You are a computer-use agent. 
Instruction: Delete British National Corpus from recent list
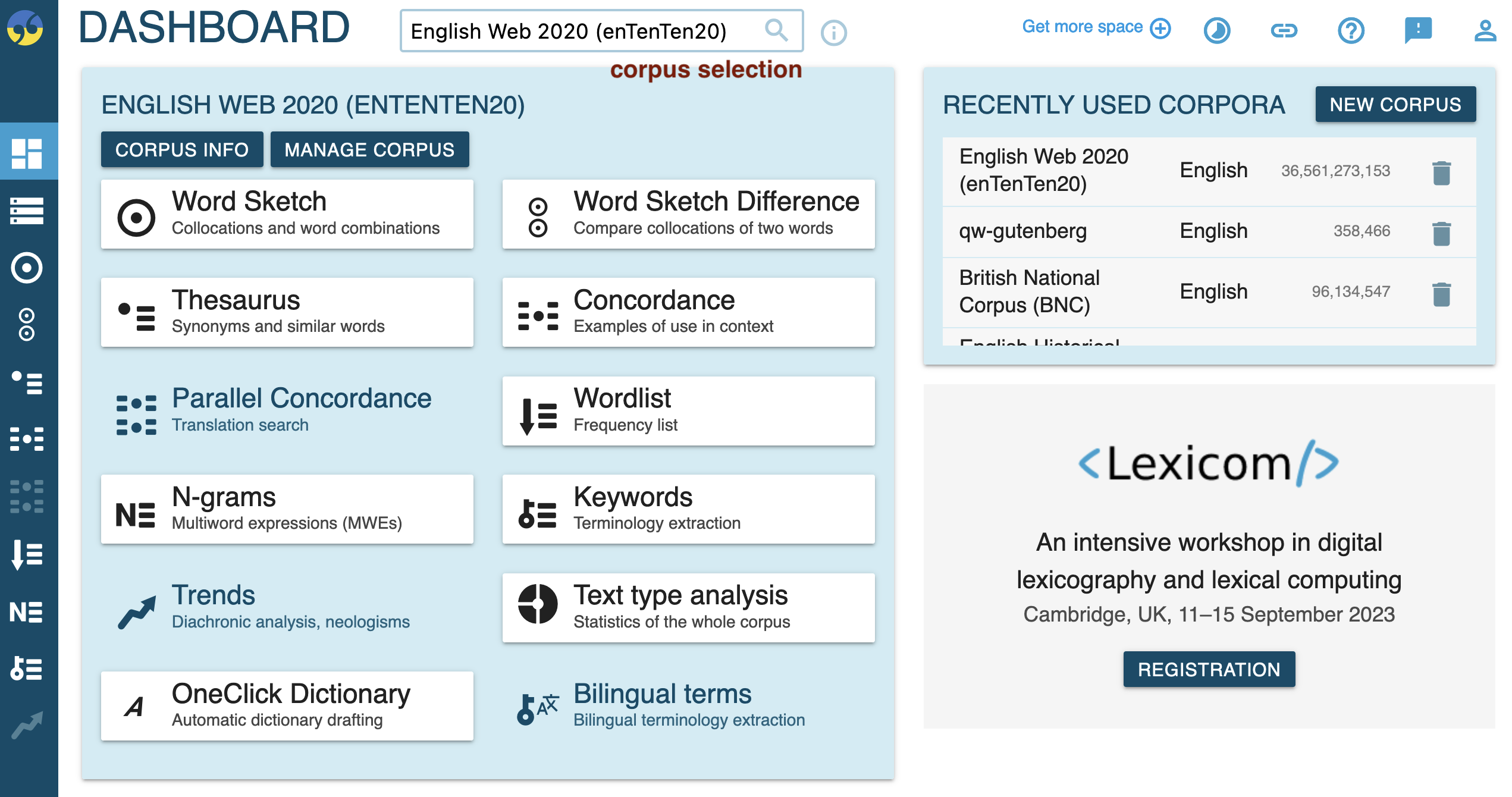[1442, 294]
